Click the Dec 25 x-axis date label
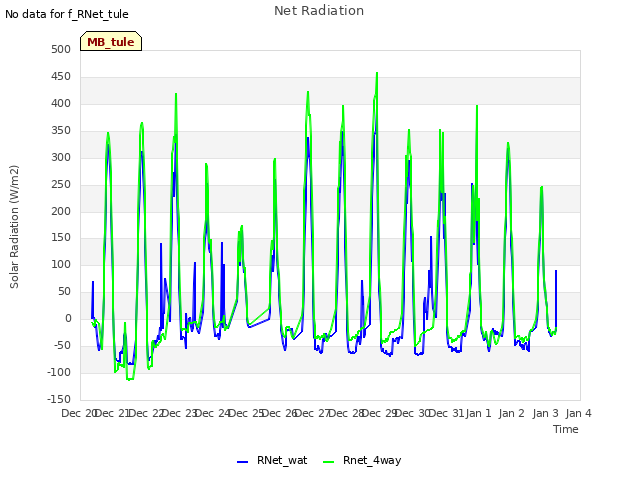This screenshot has width=640, height=480. click(x=246, y=413)
